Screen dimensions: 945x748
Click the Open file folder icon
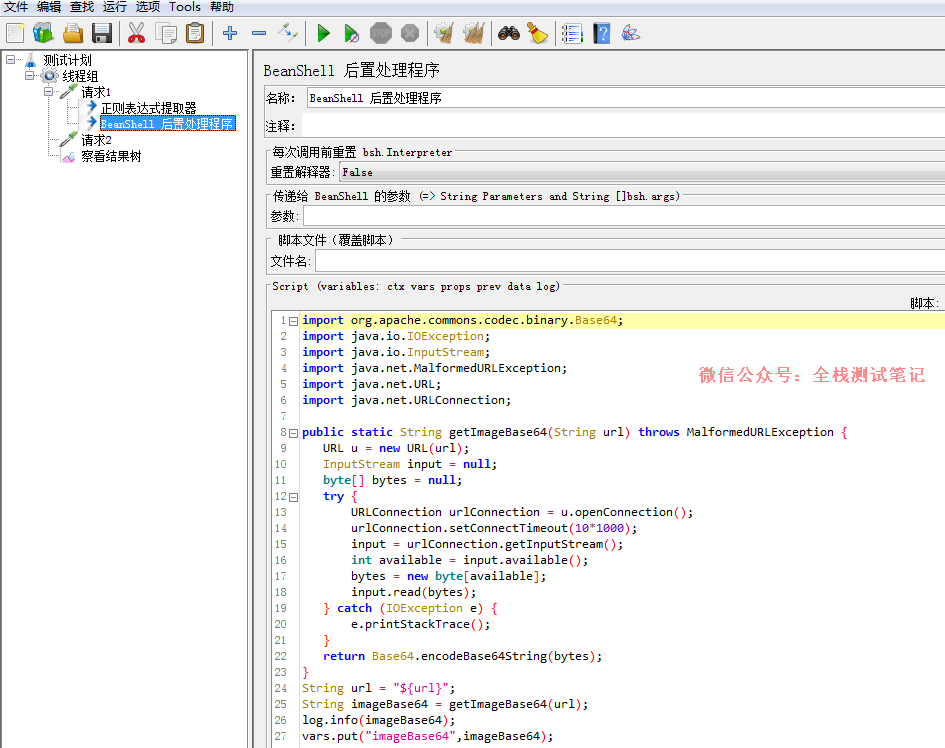pyautogui.click(x=73, y=33)
